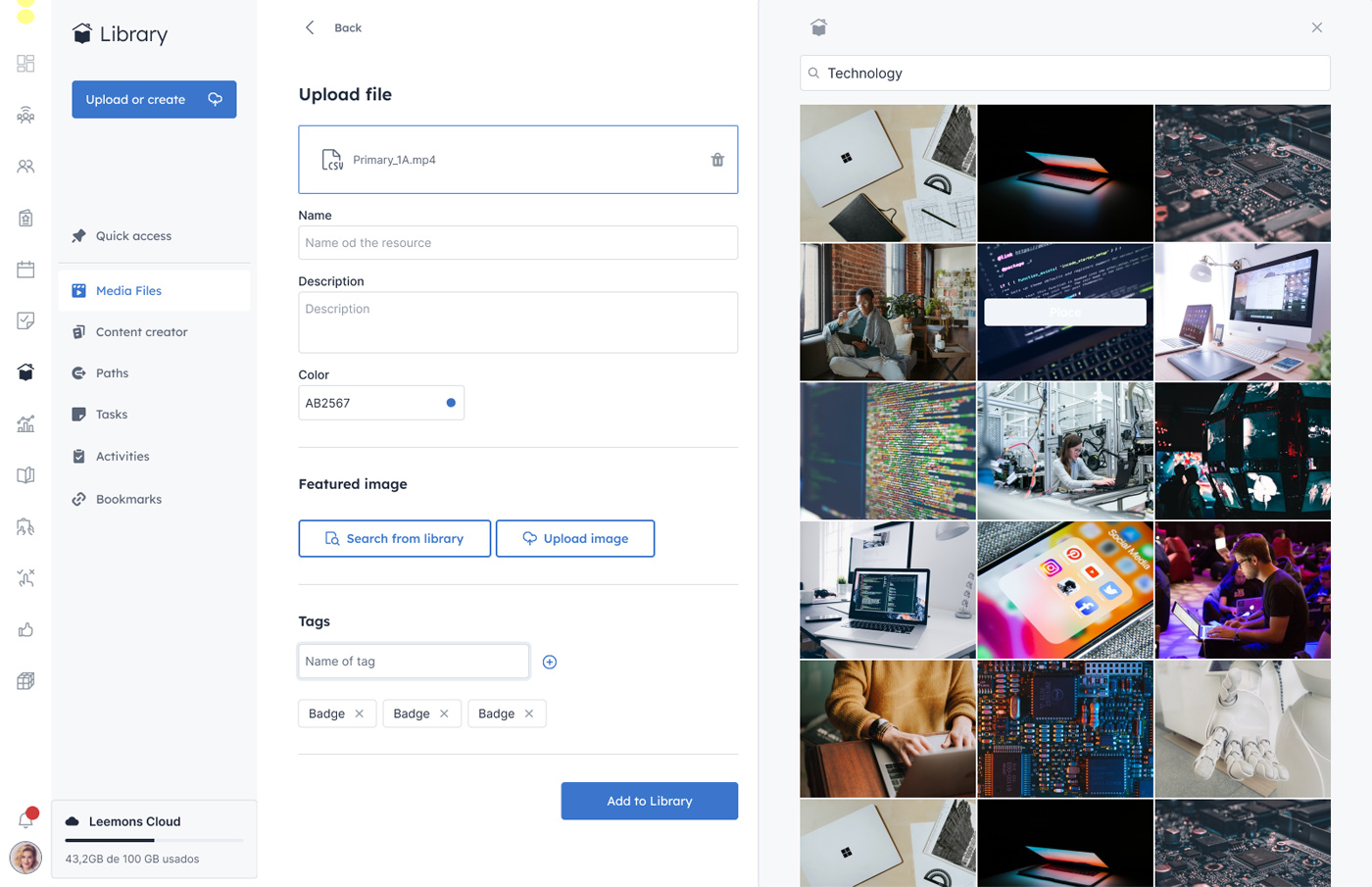Open the cube grid icon in the sidebar
This screenshot has height=887, width=1372.
pos(25,681)
